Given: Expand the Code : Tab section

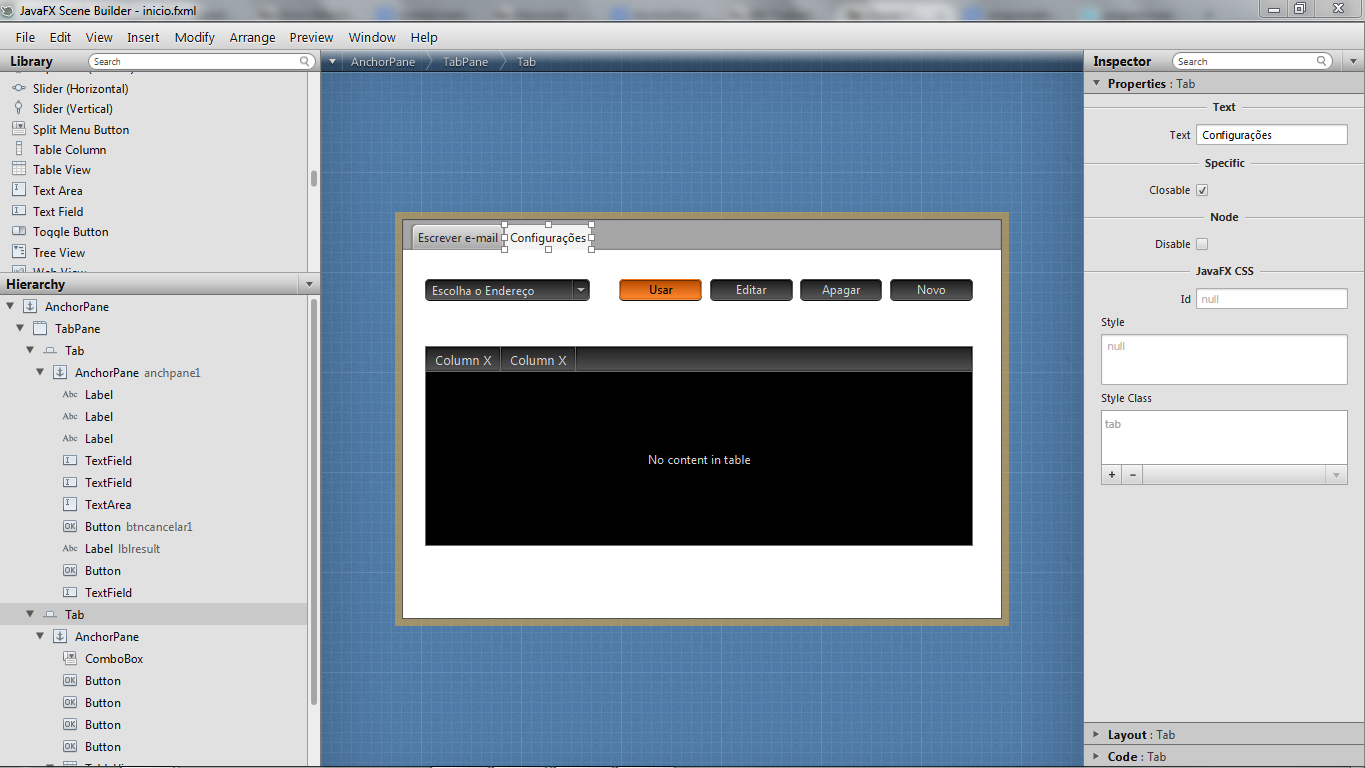Looking at the screenshot, I should [1097, 757].
